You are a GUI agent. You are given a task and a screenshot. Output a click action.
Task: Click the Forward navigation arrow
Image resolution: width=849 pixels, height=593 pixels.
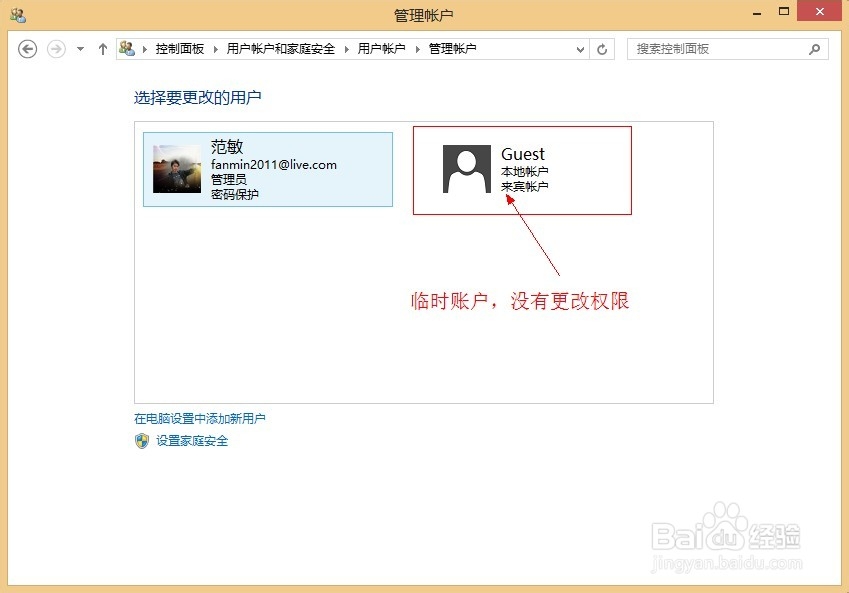point(53,48)
